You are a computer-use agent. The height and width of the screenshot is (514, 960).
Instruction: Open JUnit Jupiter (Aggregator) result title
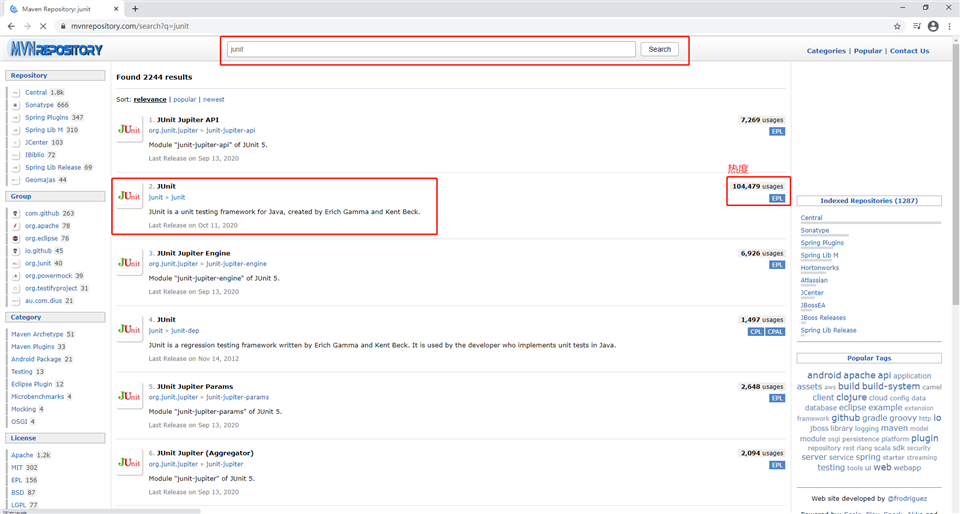(x=205, y=453)
